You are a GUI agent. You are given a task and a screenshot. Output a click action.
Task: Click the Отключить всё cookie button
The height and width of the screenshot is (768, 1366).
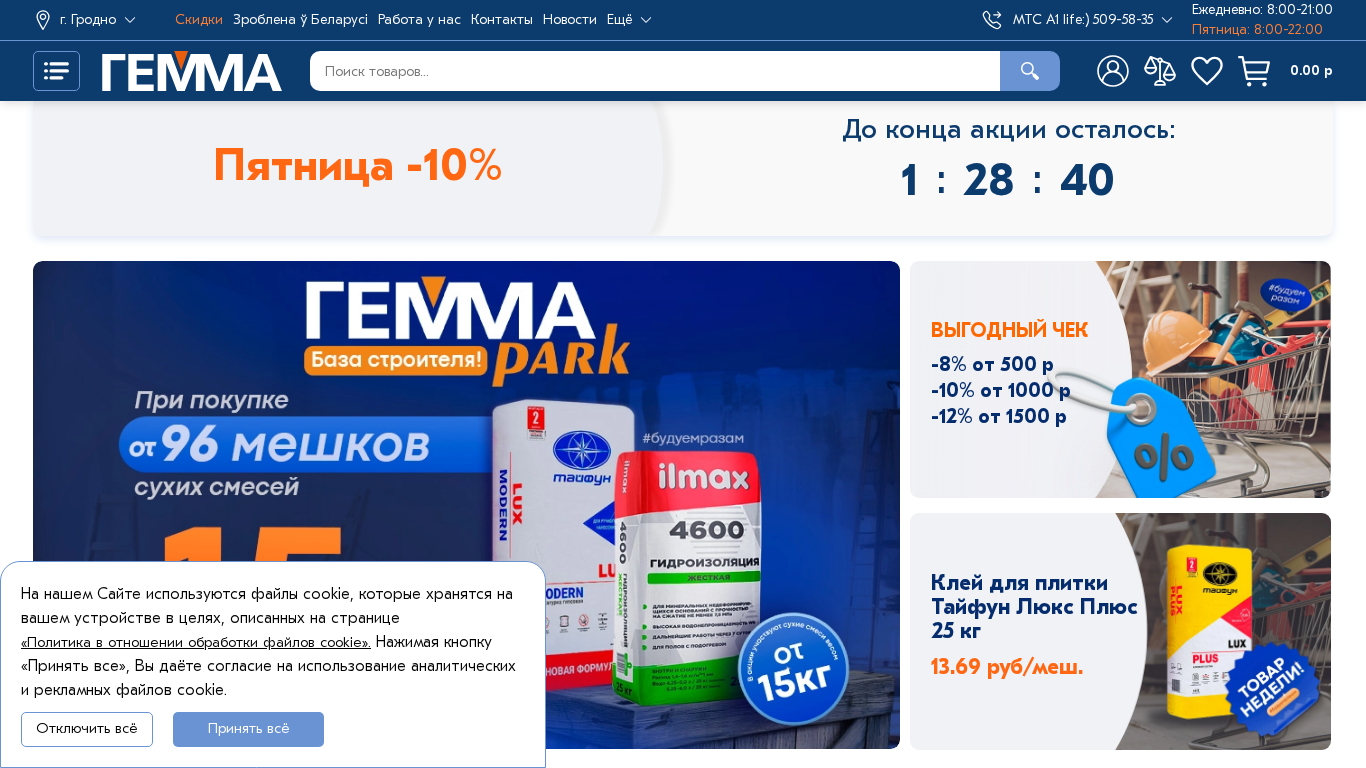coord(87,729)
